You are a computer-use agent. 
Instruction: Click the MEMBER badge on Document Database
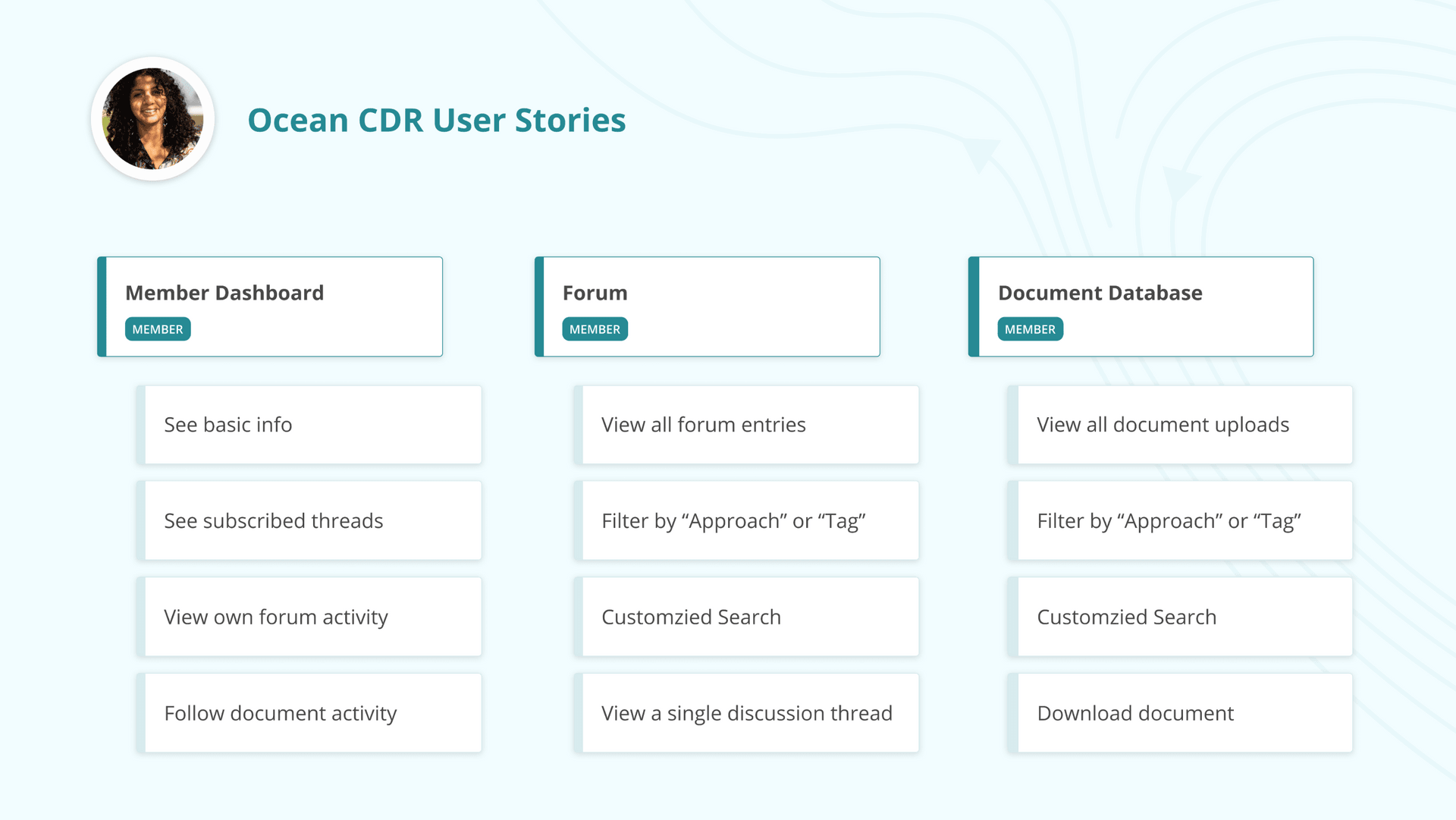click(x=1031, y=329)
